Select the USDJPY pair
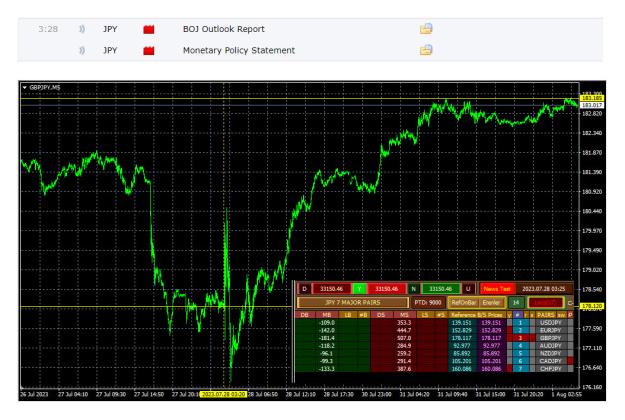Image resolution: width=625 pixels, height=420 pixels. [x=550, y=323]
